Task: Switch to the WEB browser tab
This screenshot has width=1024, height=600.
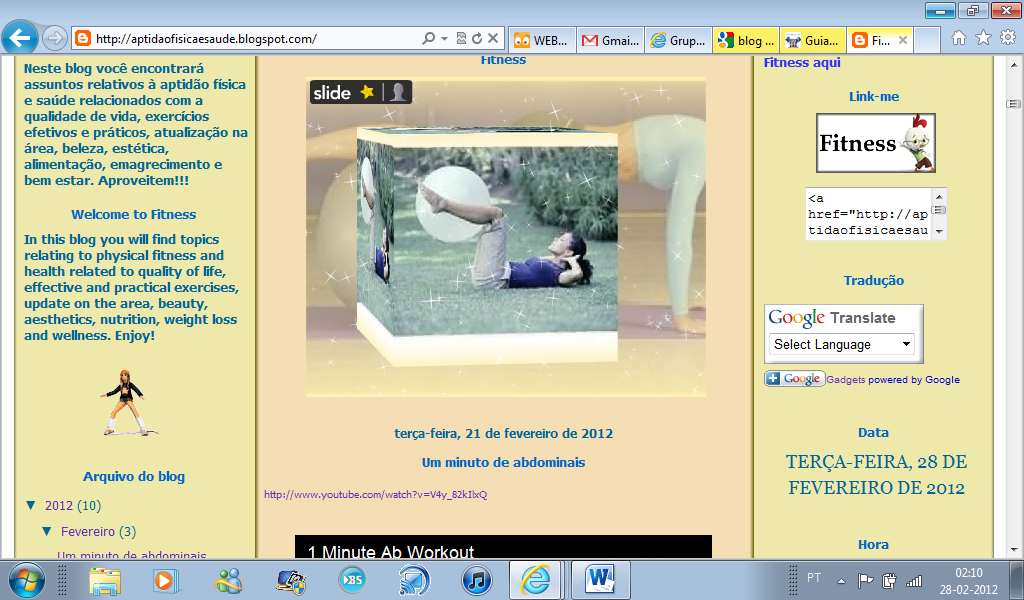Action: [540, 41]
